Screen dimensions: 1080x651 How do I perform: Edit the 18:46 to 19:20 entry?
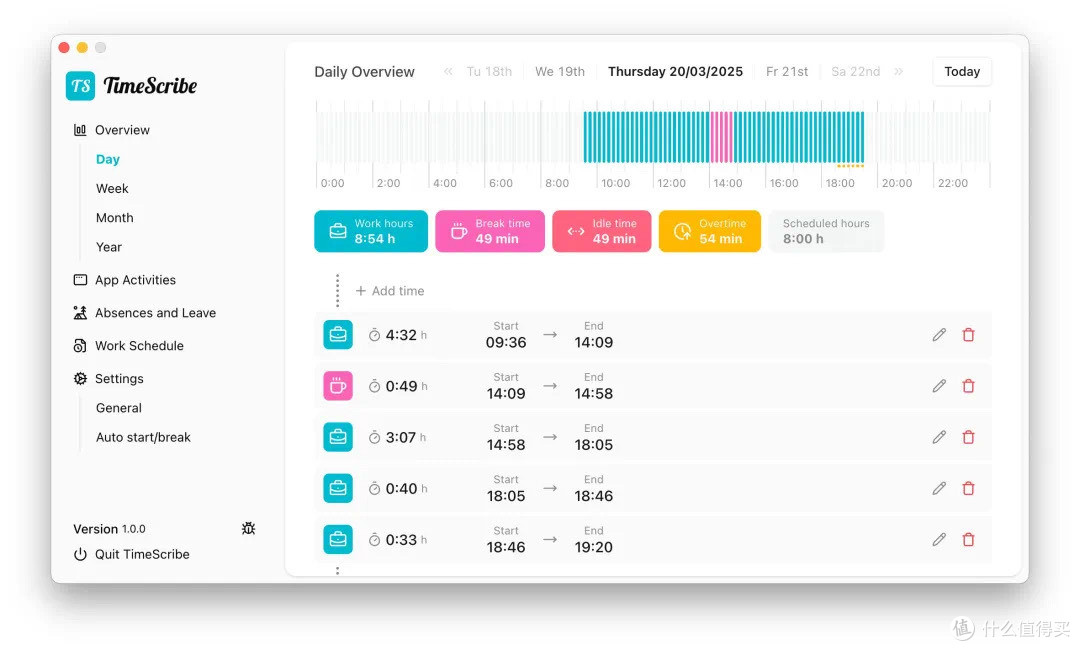tap(939, 539)
